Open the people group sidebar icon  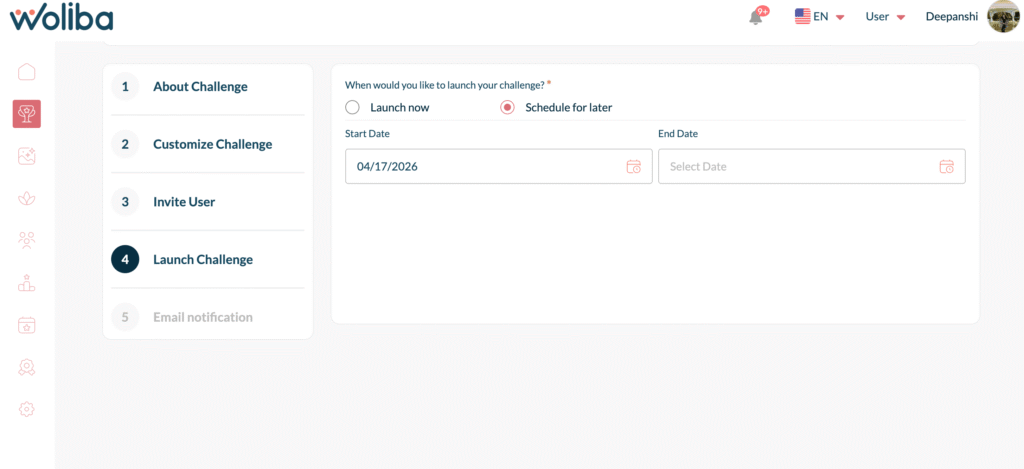pos(27,240)
